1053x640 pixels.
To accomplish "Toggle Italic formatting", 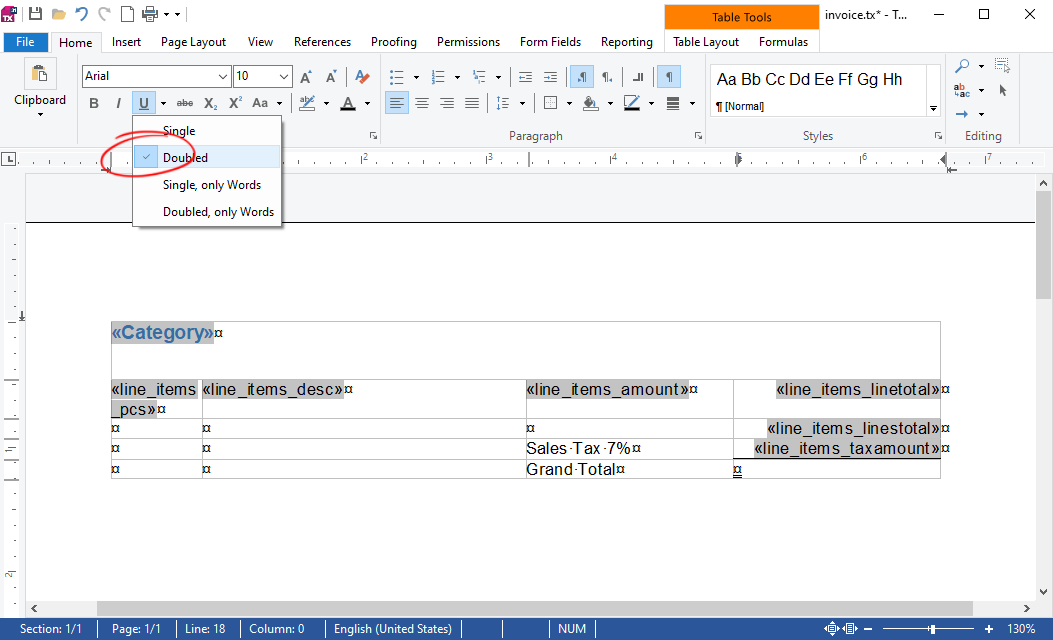I will click(118, 103).
